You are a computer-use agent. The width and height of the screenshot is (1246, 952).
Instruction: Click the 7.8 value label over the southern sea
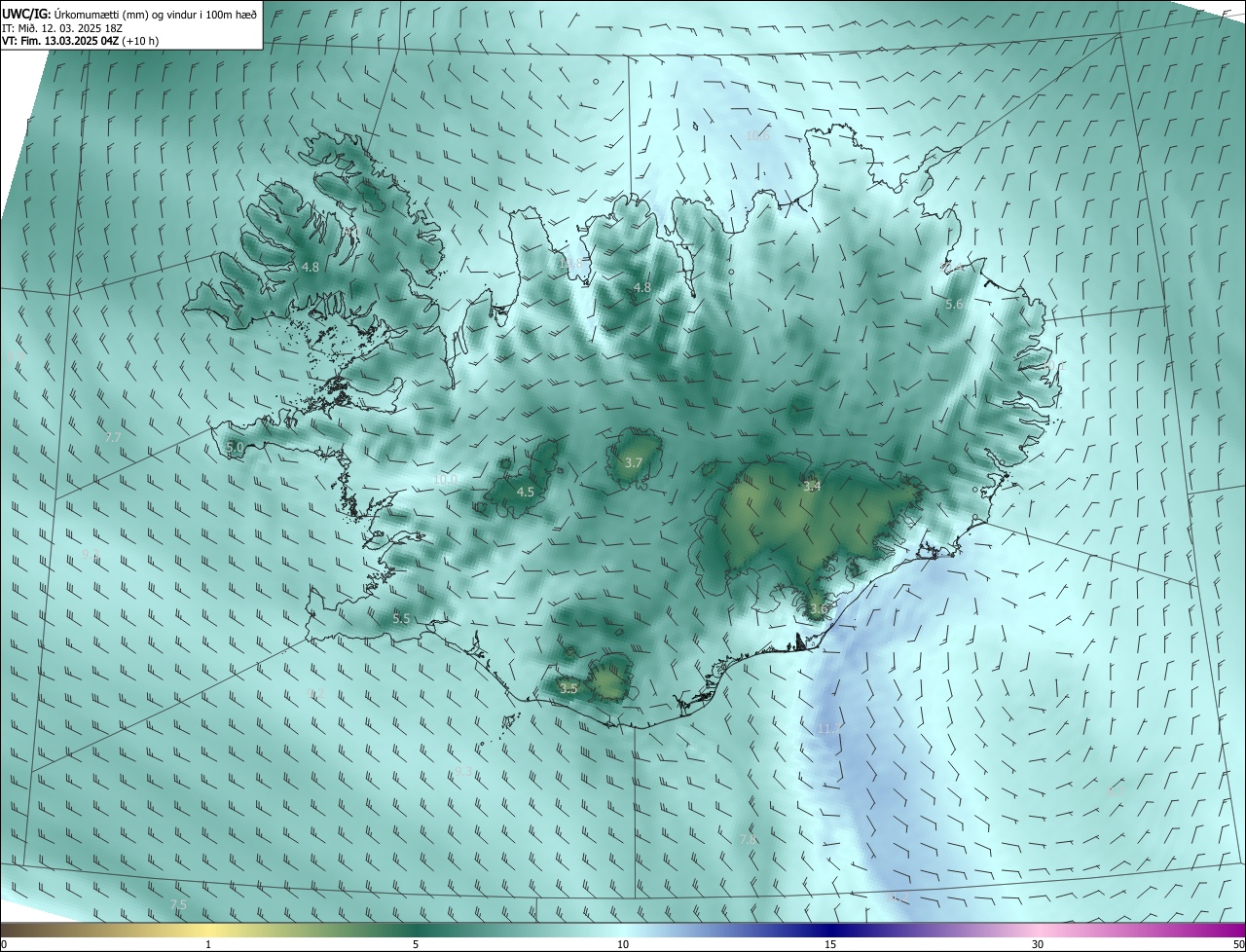pyautogui.click(x=747, y=839)
